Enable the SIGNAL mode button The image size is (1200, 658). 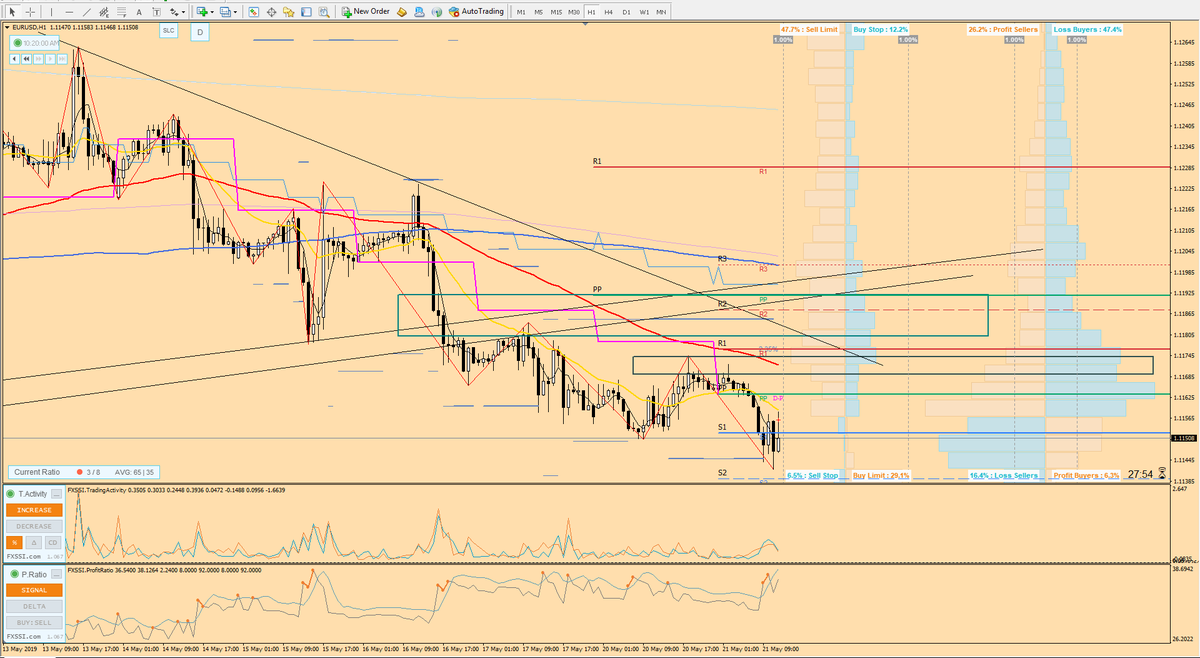34,590
